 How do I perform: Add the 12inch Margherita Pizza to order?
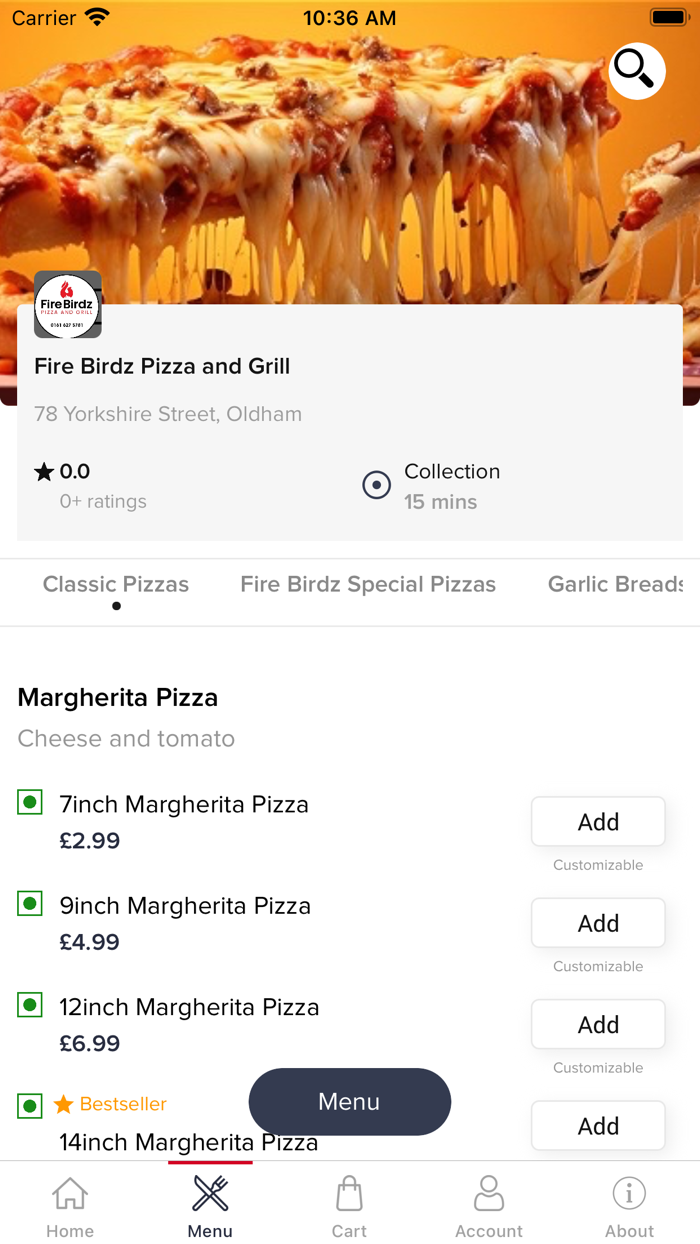coord(597,1024)
